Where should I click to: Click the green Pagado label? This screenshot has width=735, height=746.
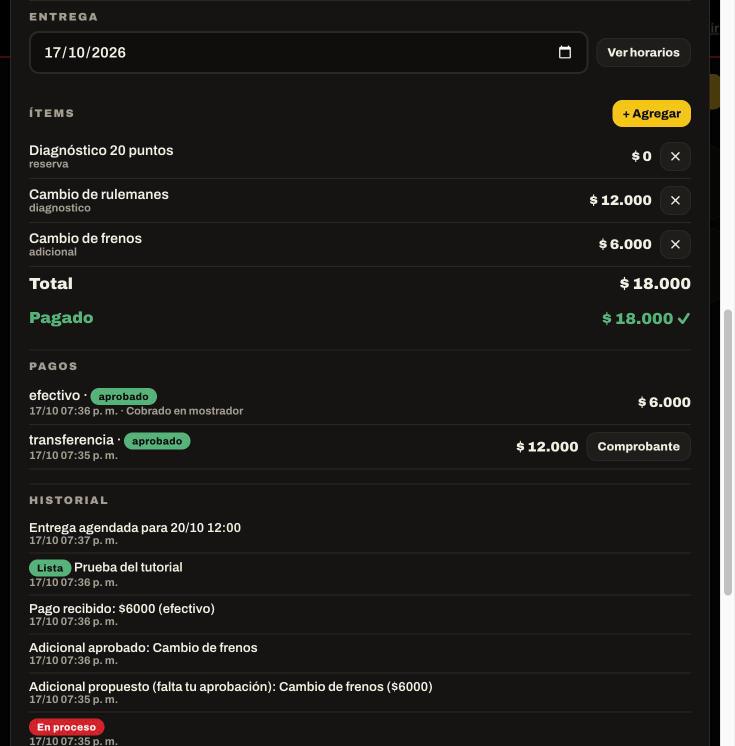pos(61,318)
